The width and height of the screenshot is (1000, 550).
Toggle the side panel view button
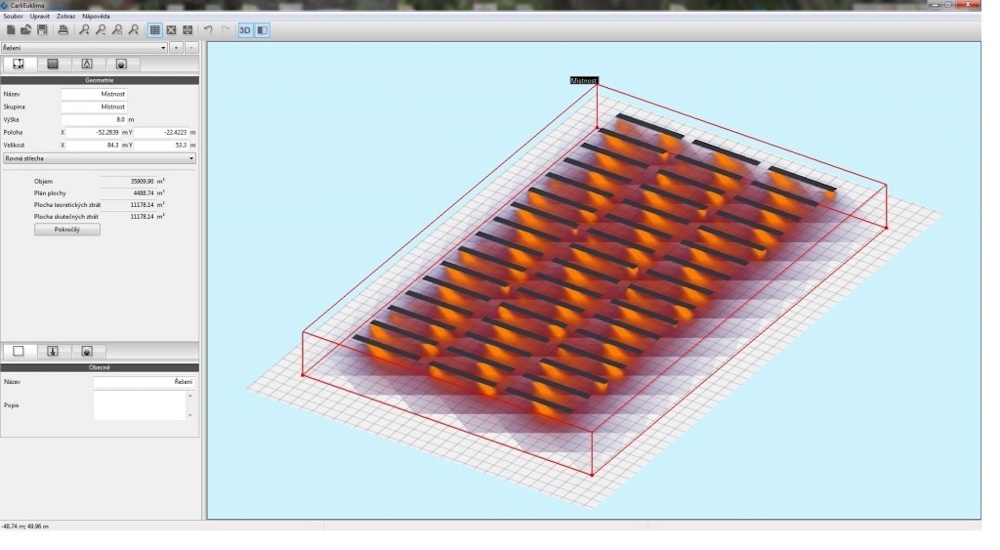point(262,31)
